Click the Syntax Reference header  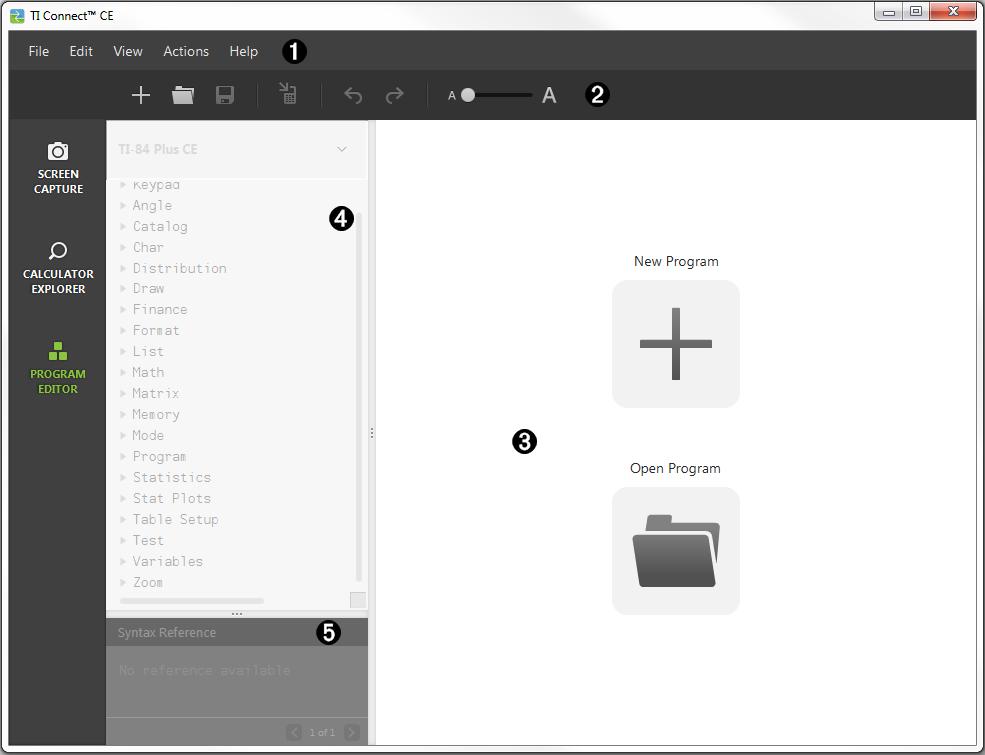[237, 633]
